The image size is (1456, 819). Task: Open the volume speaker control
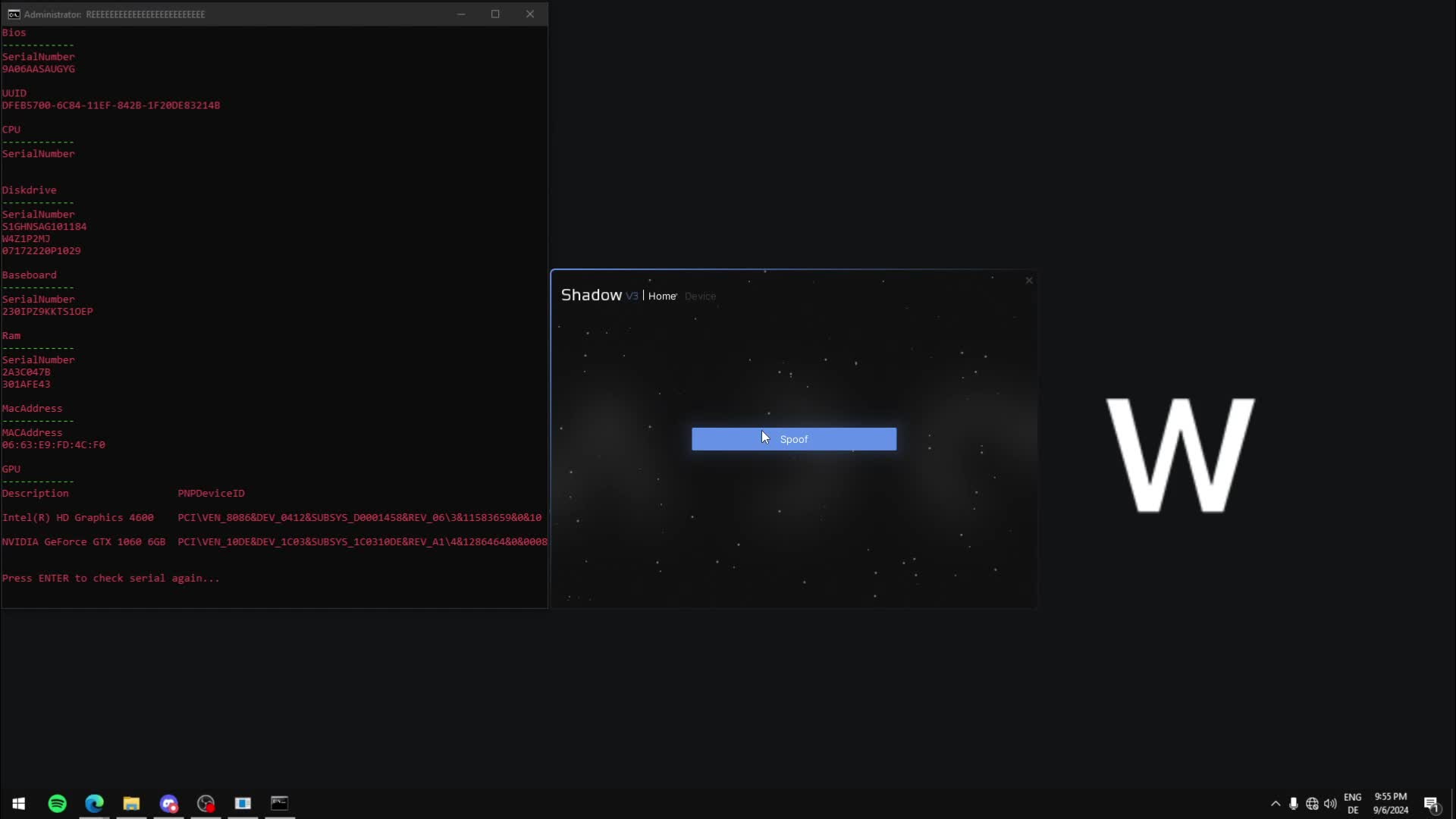tap(1330, 804)
